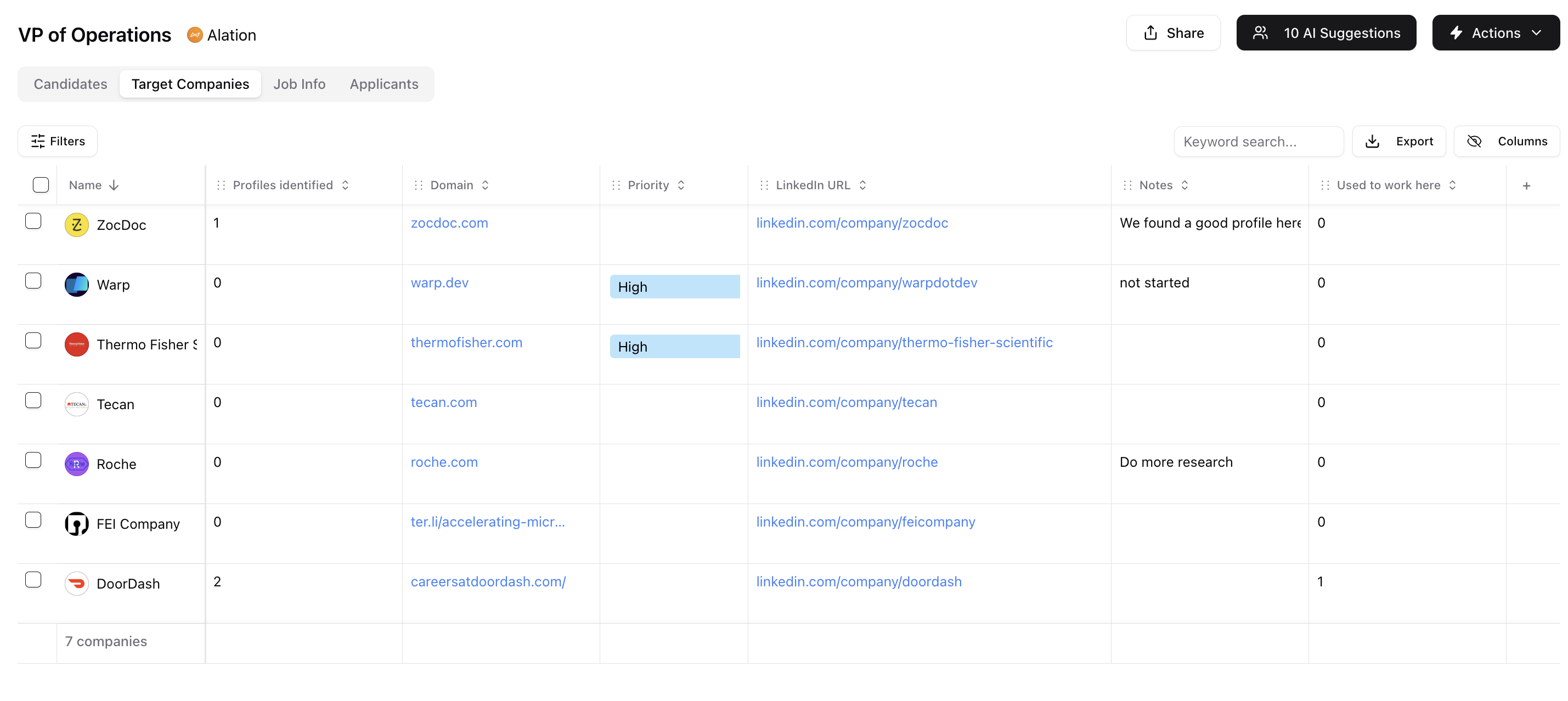Check the Warp row checkbox
The width and height of the screenshot is (1568, 701).
click(x=33, y=280)
